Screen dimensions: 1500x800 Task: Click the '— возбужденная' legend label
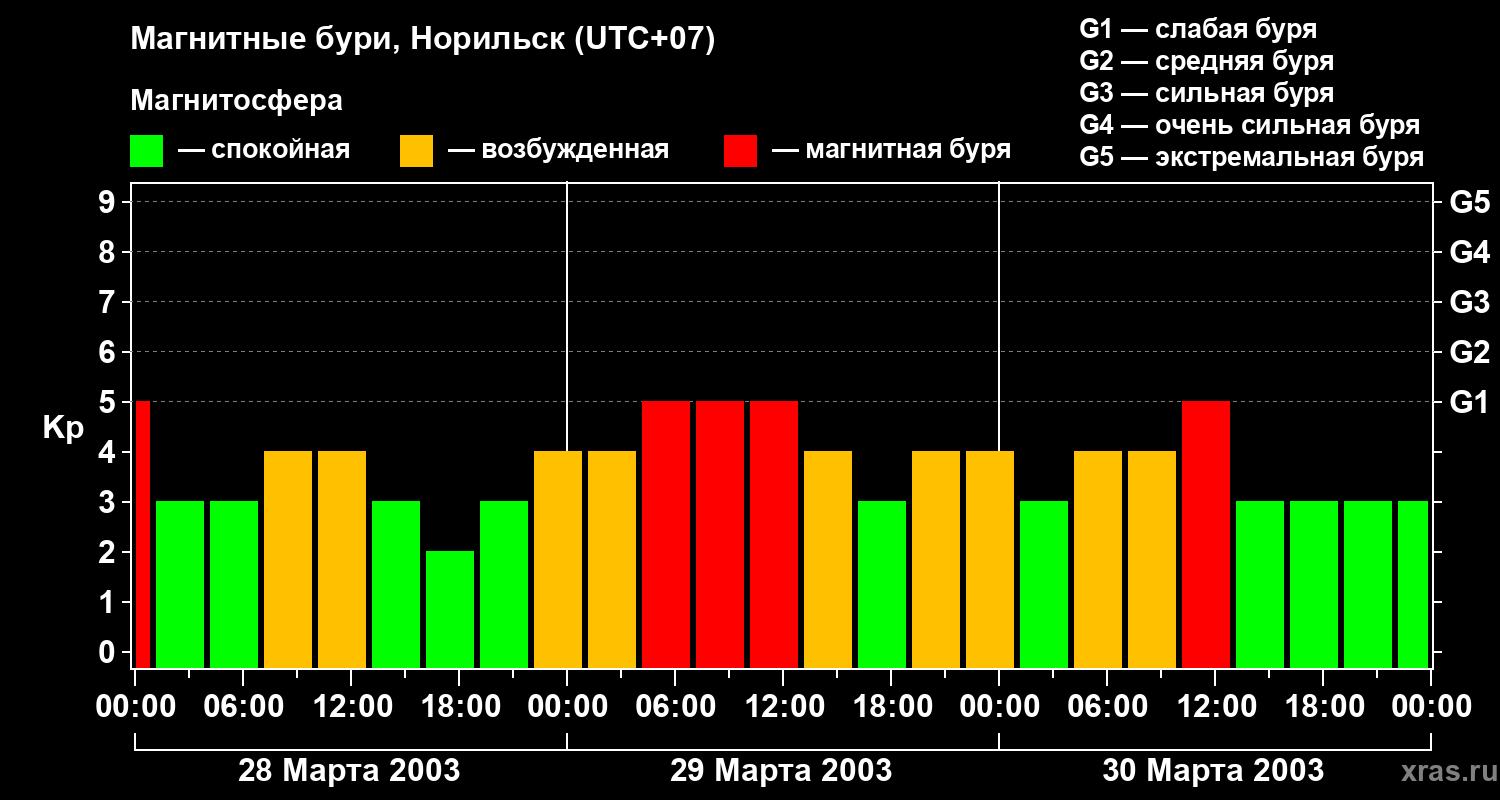click(558, 150)
